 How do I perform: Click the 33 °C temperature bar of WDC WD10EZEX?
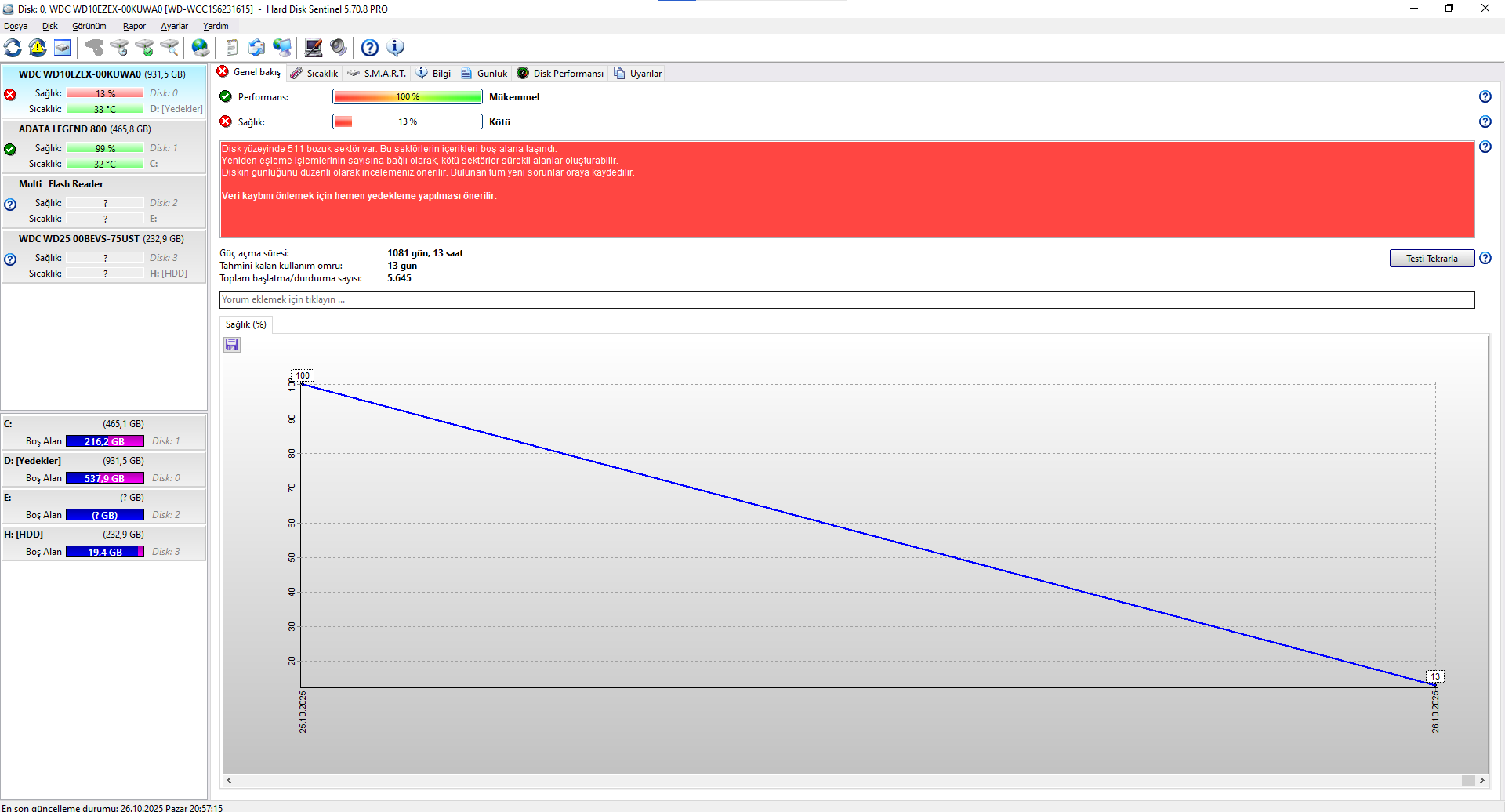click(105, 109)
